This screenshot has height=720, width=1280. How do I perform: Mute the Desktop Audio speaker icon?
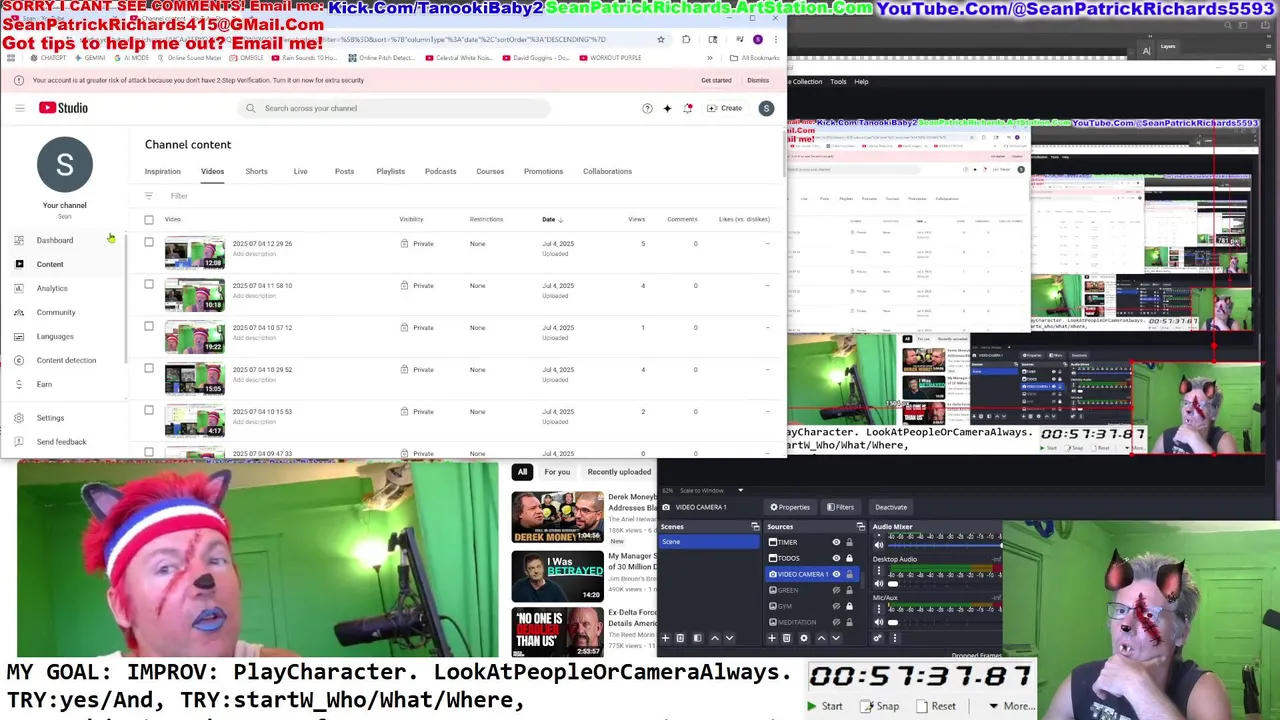(879, 584)
